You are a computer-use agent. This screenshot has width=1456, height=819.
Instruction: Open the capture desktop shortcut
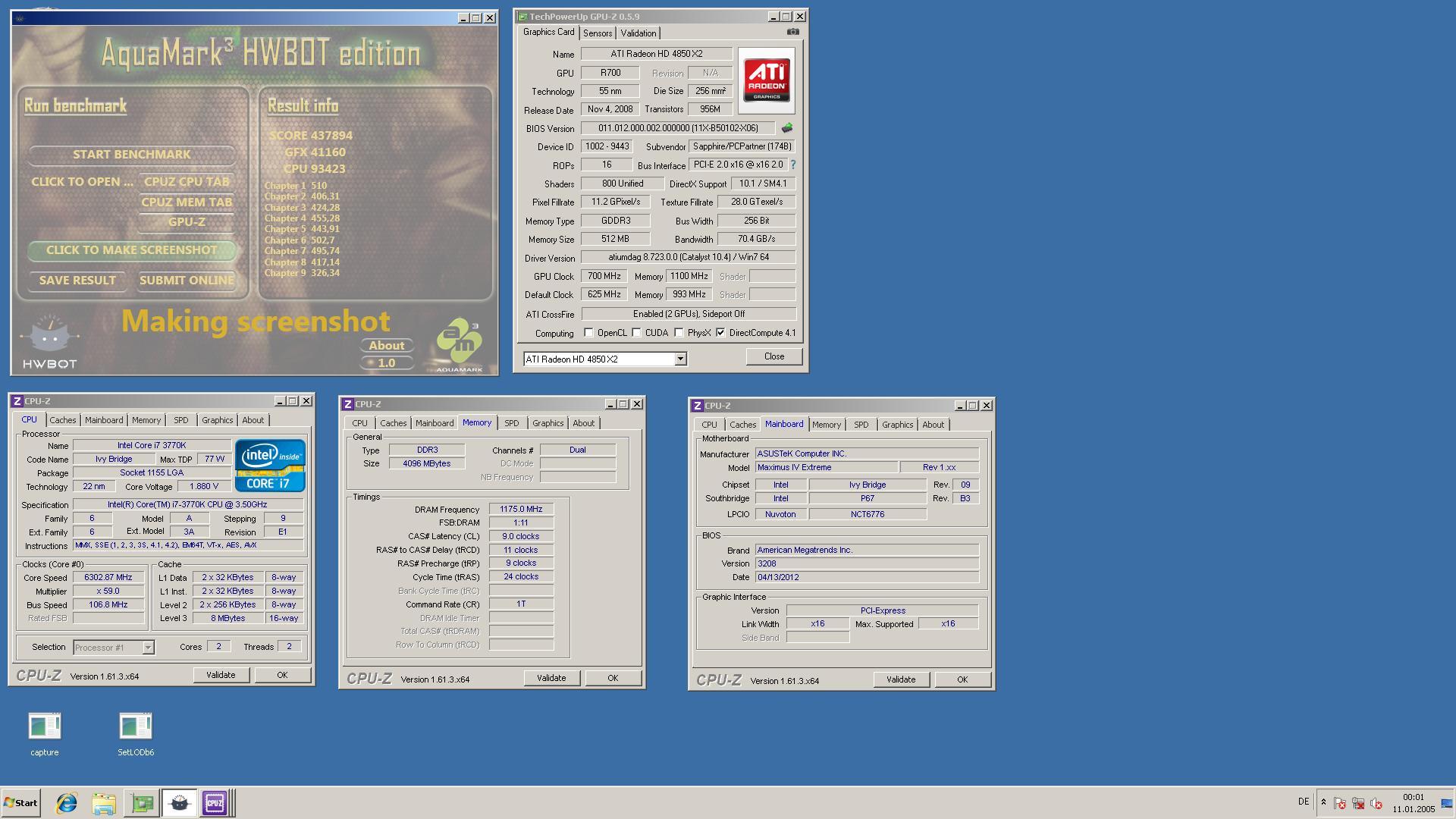point(44,734)
